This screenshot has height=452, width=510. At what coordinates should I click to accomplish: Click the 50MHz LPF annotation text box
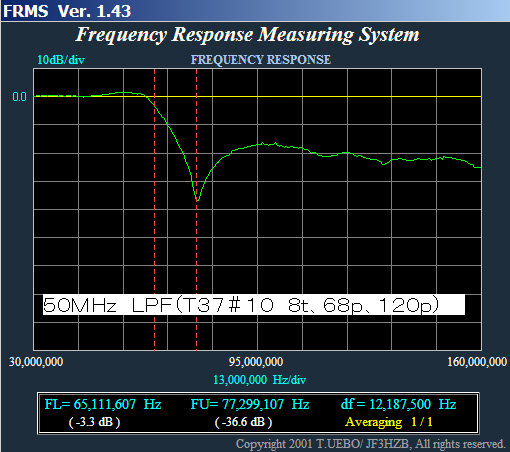[x=254, y=305]
